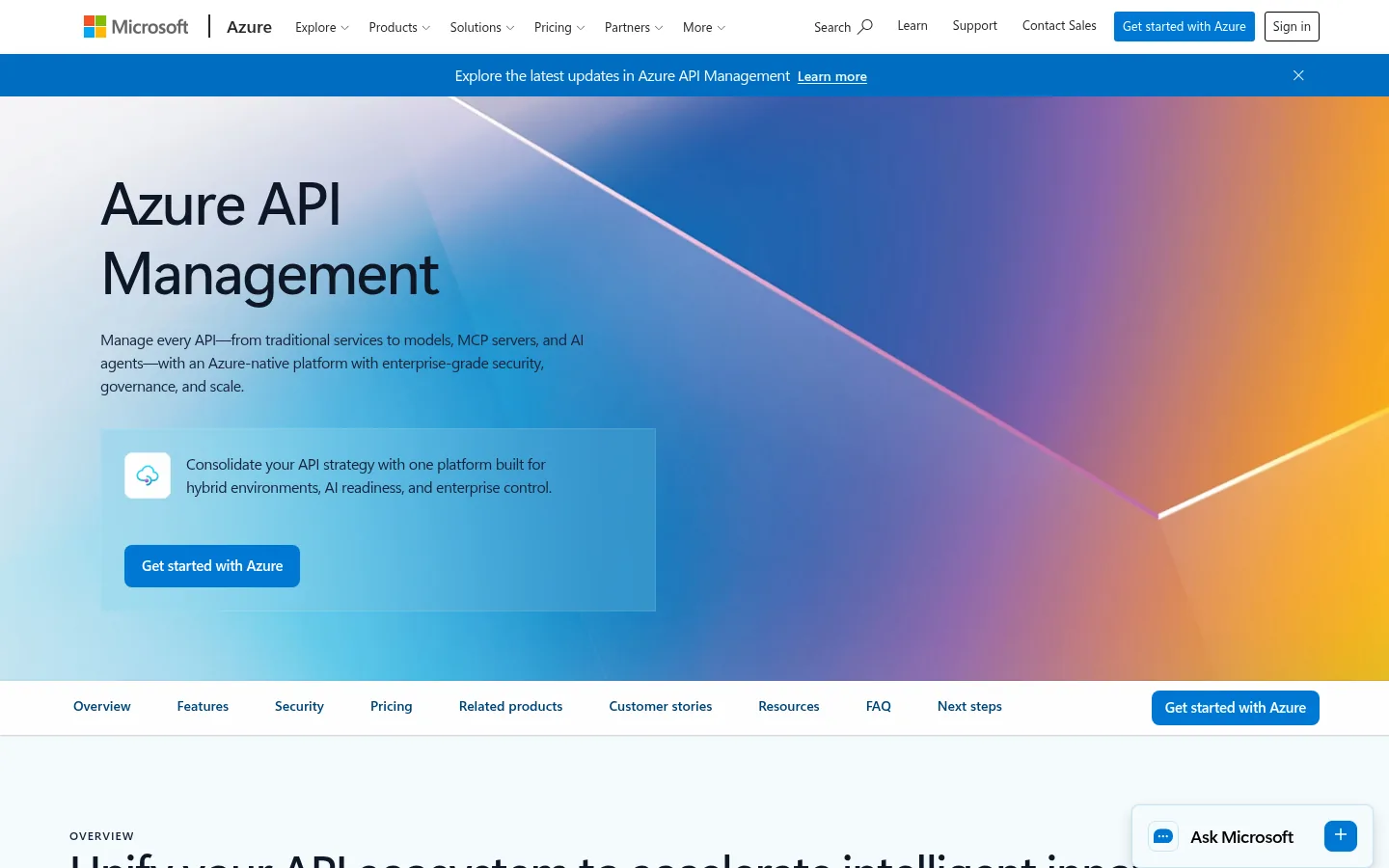This screenshot has width=1389, height=868.
Task: Open the Pricing dropdown in top navigation
Action: (559, 27)
